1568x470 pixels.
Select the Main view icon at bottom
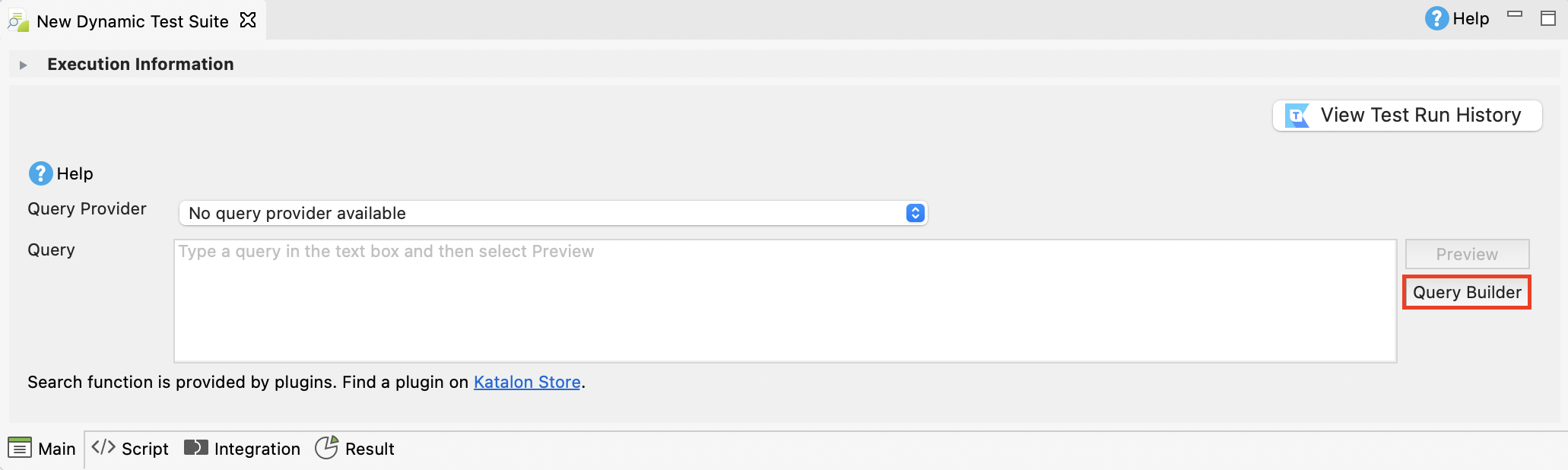coord(21,449)
